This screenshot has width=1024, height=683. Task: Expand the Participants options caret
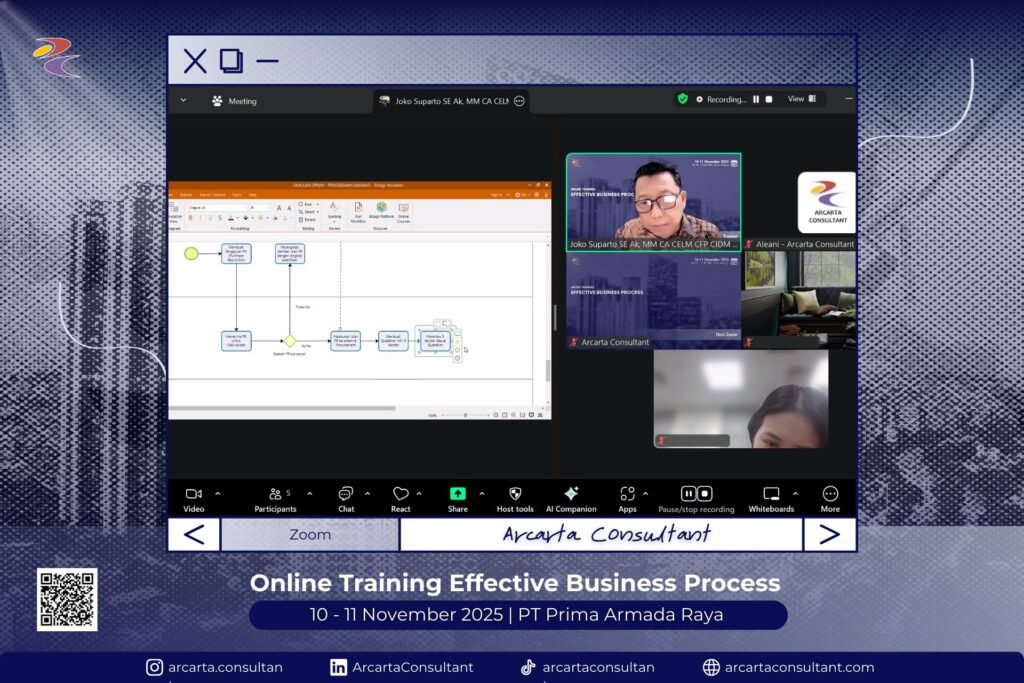309,493
